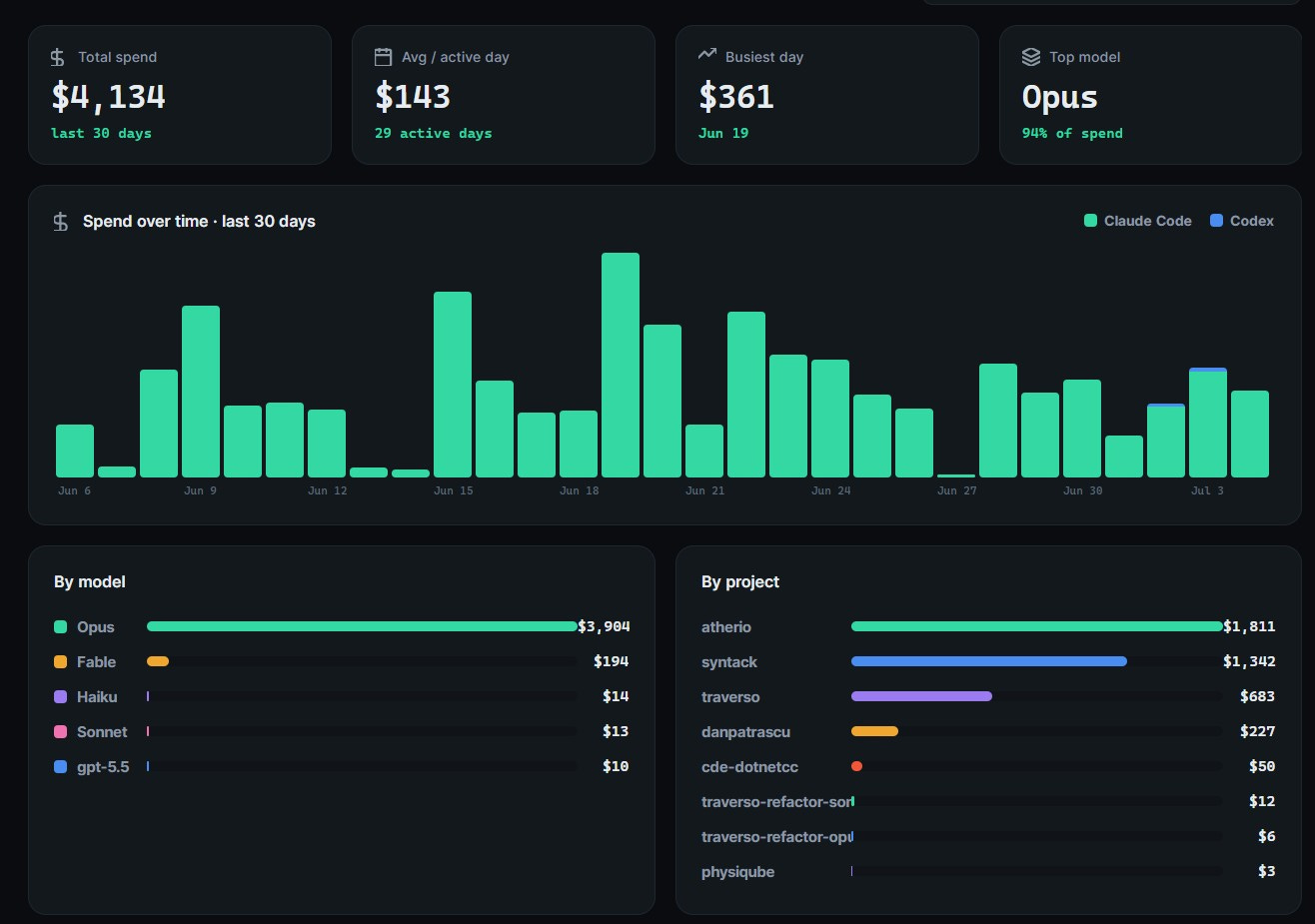
Task: Select the orange swatch next to Fable
Action: tap(60, 662)
